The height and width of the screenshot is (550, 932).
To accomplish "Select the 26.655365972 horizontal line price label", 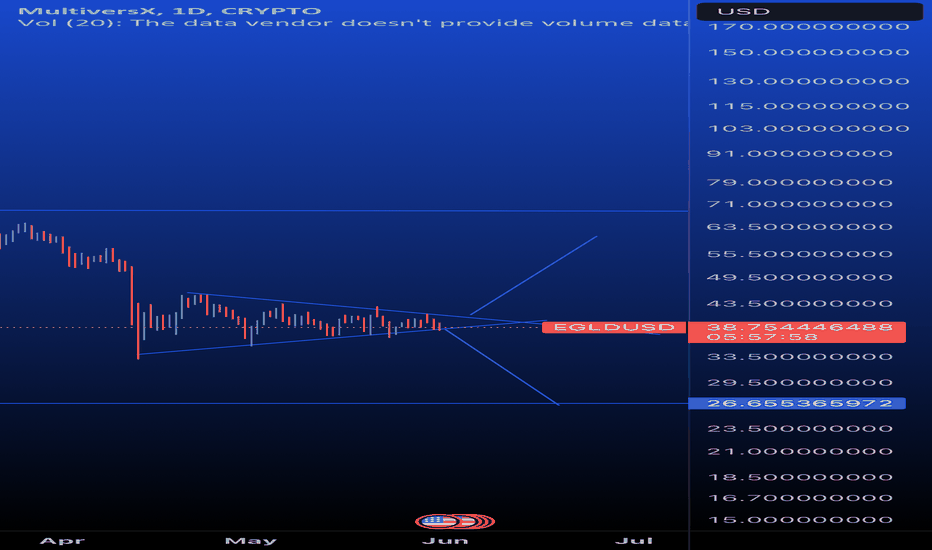I will 797,403.
